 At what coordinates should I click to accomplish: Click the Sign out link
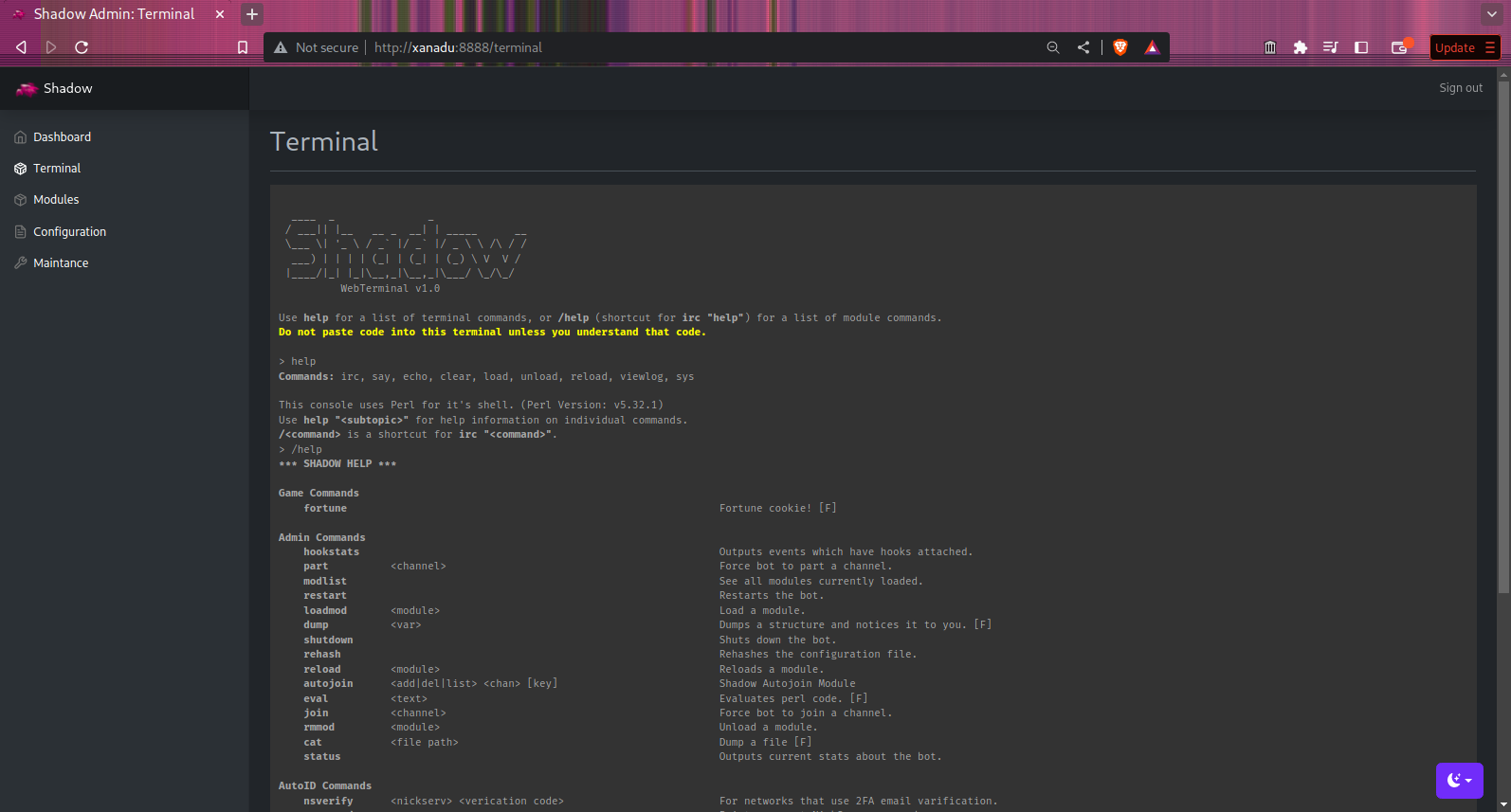pyautogui.click(x=1460, y=88)
